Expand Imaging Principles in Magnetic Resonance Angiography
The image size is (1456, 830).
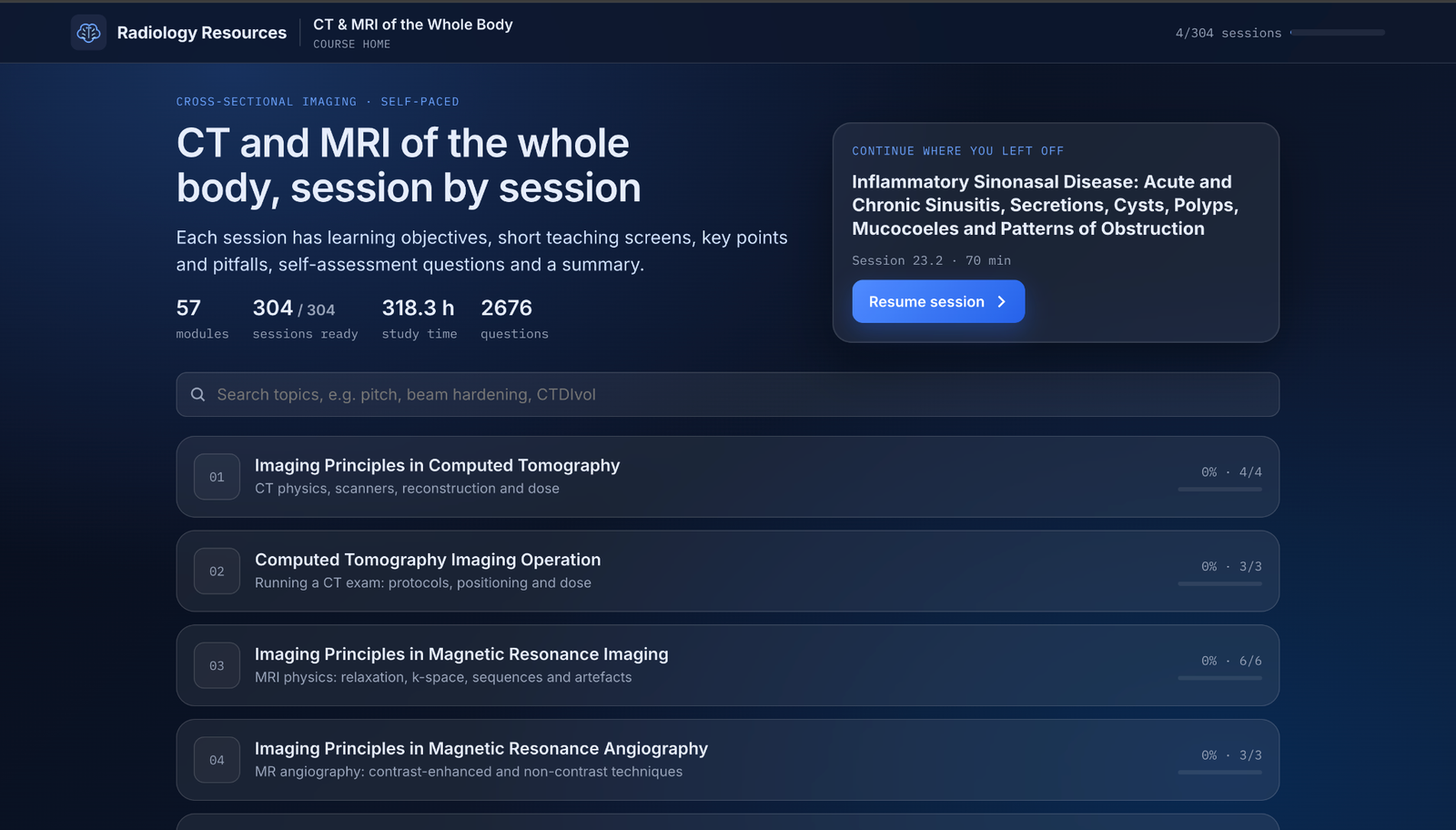pyautogui.click(x=727, y=760)
